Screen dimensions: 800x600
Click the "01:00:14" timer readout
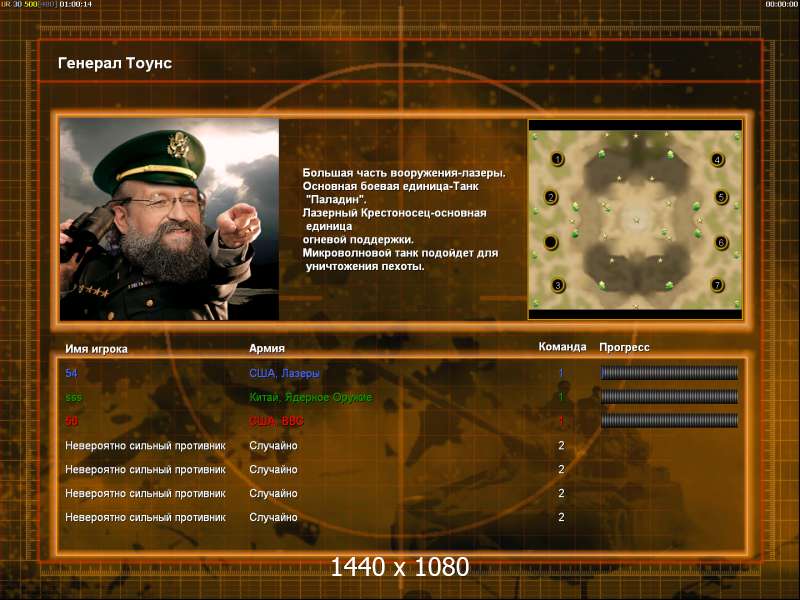(x=76, y=4)
